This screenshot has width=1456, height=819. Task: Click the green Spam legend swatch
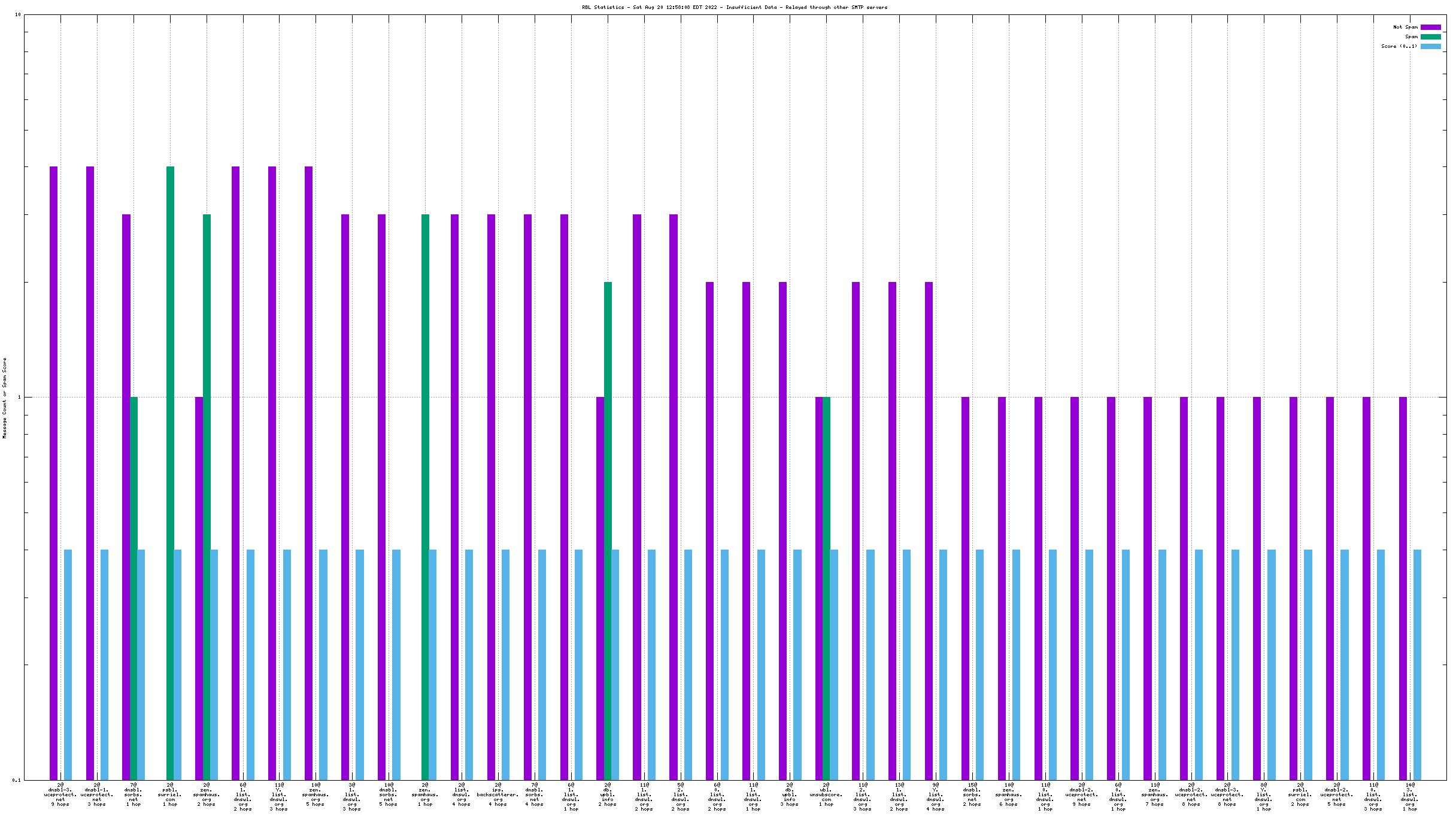point(1430,37)
